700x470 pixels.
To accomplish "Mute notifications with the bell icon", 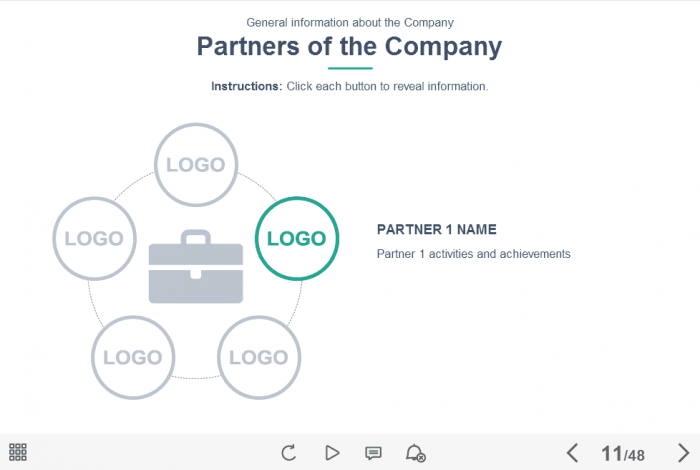I will pos(415,453).
